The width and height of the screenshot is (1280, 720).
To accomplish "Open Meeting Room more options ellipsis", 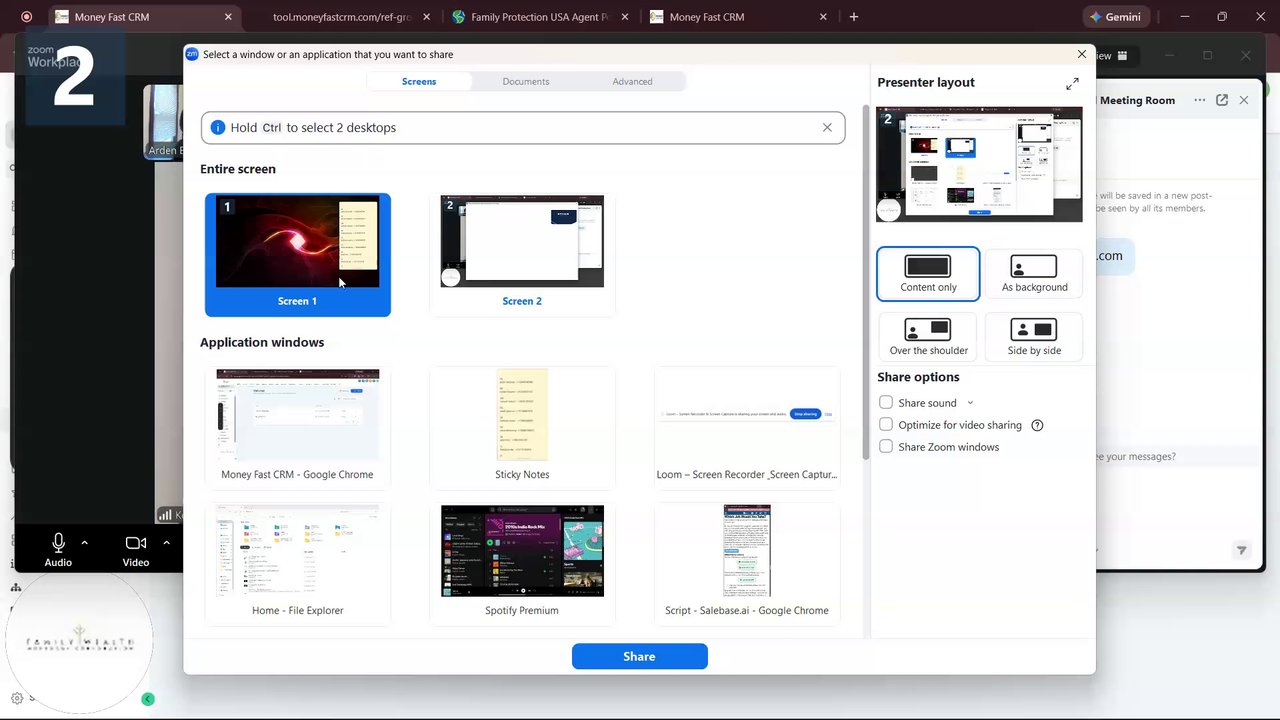I will click(1199, 100).
